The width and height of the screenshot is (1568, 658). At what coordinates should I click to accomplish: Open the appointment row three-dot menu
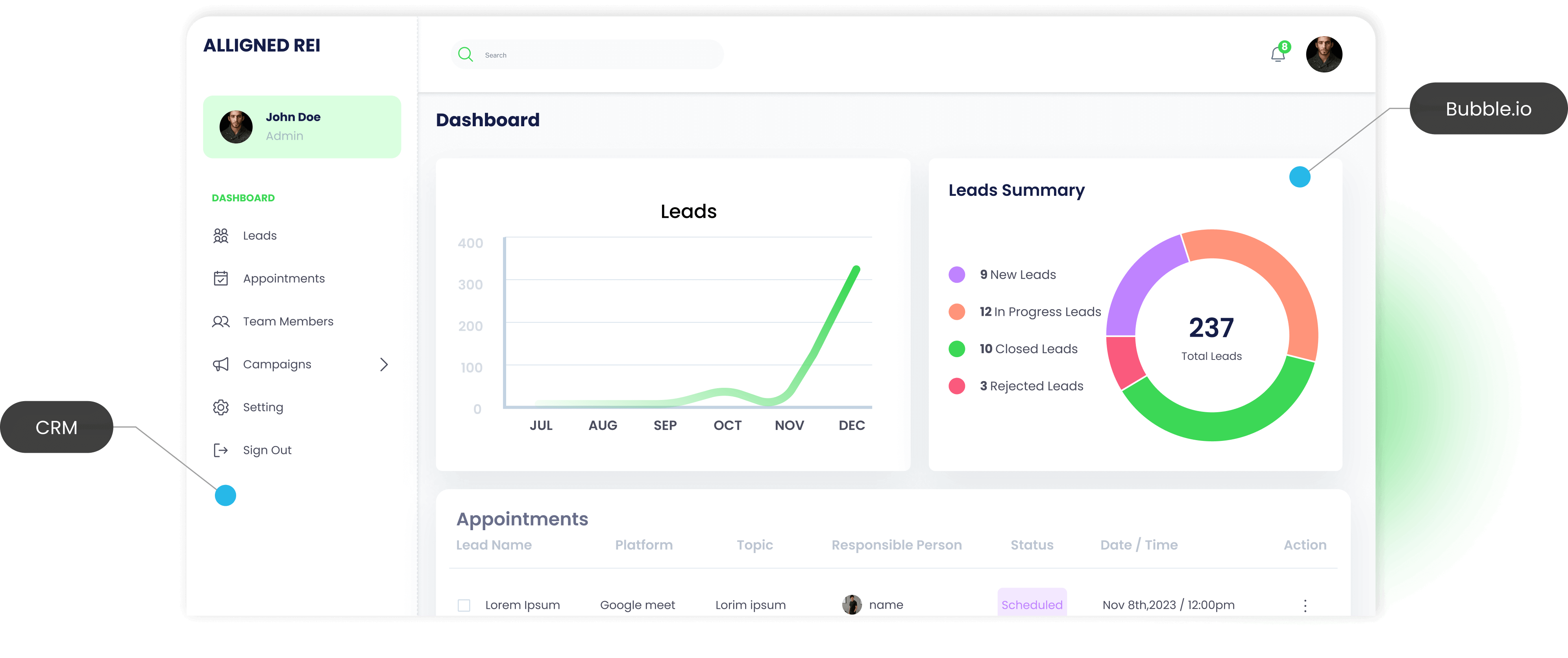coord(1305,605)
